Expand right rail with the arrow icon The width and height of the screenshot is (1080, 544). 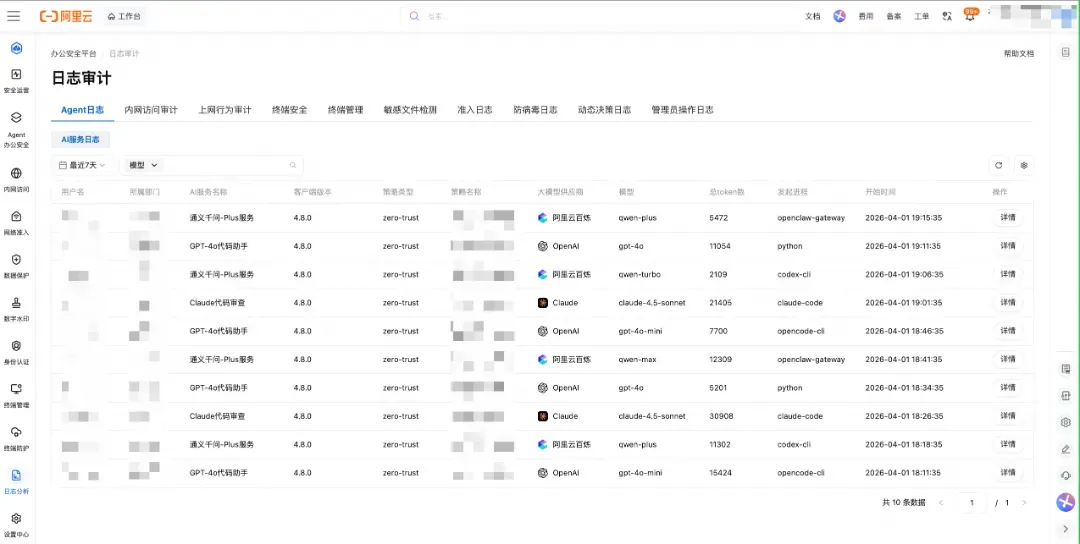tap(1066, 529)
